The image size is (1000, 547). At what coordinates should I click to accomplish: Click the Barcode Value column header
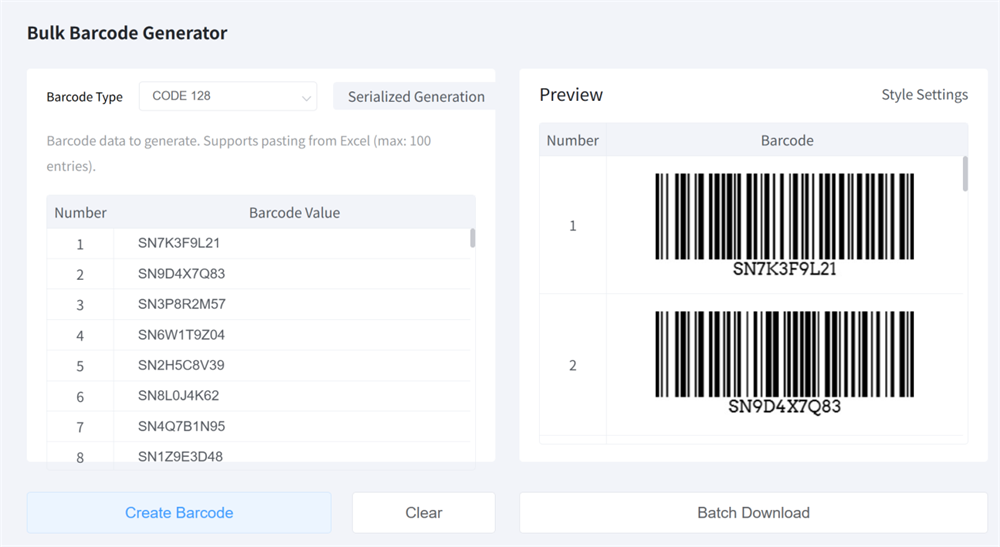(x=294, y=213)
